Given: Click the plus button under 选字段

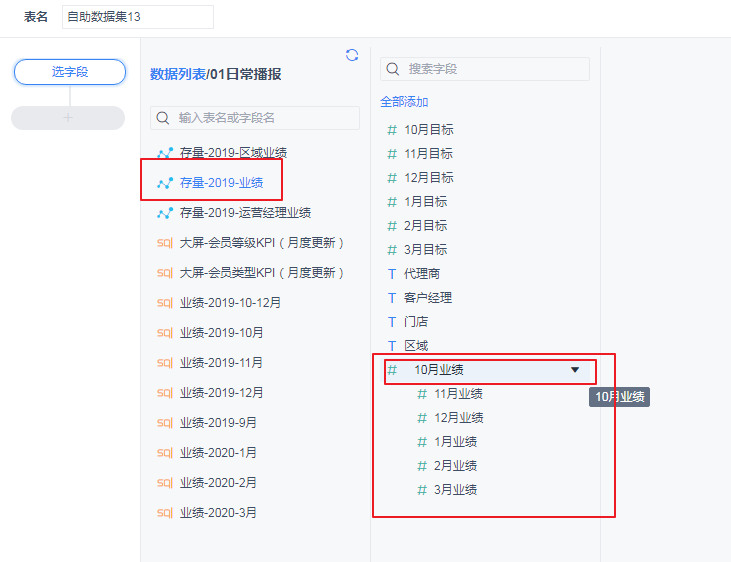Looking at the screenshot, I should 68,118.
